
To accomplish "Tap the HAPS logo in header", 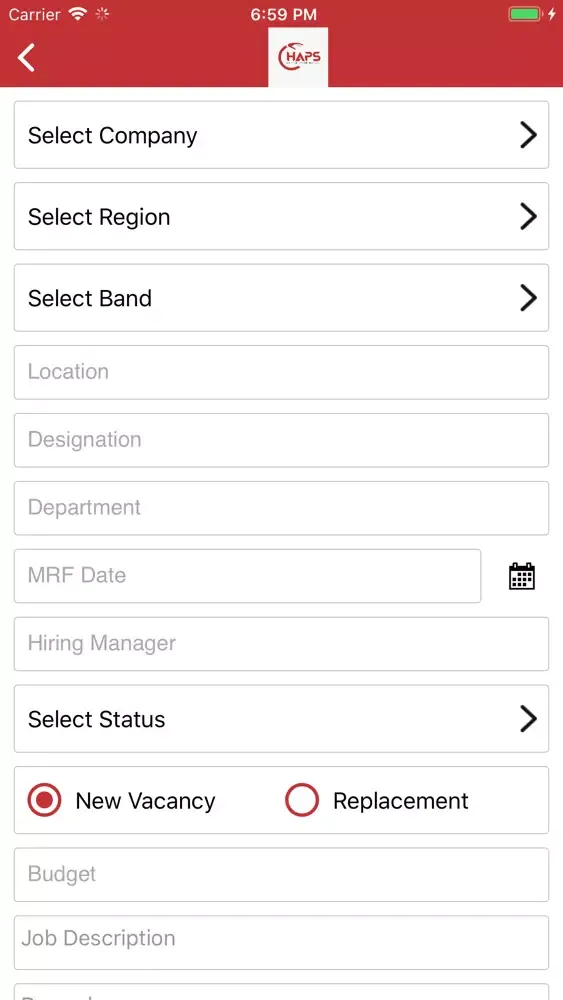I will tap(298, 57).
